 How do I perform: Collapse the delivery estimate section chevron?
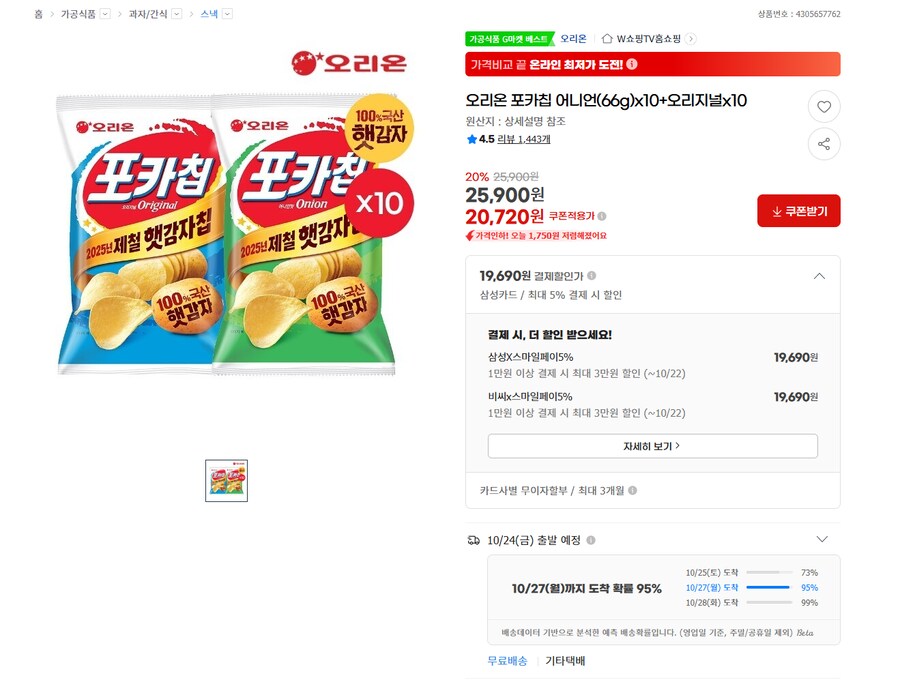click(820, 538)
